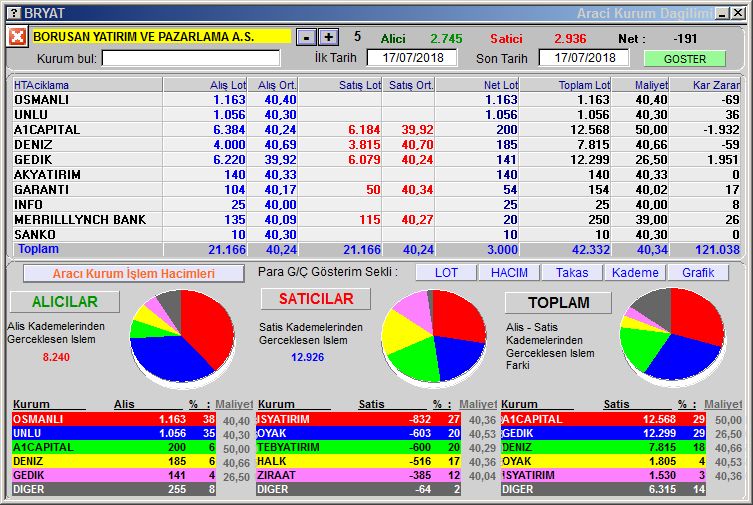
Task: Select the GARANTI row
Action: pos(376,189)
